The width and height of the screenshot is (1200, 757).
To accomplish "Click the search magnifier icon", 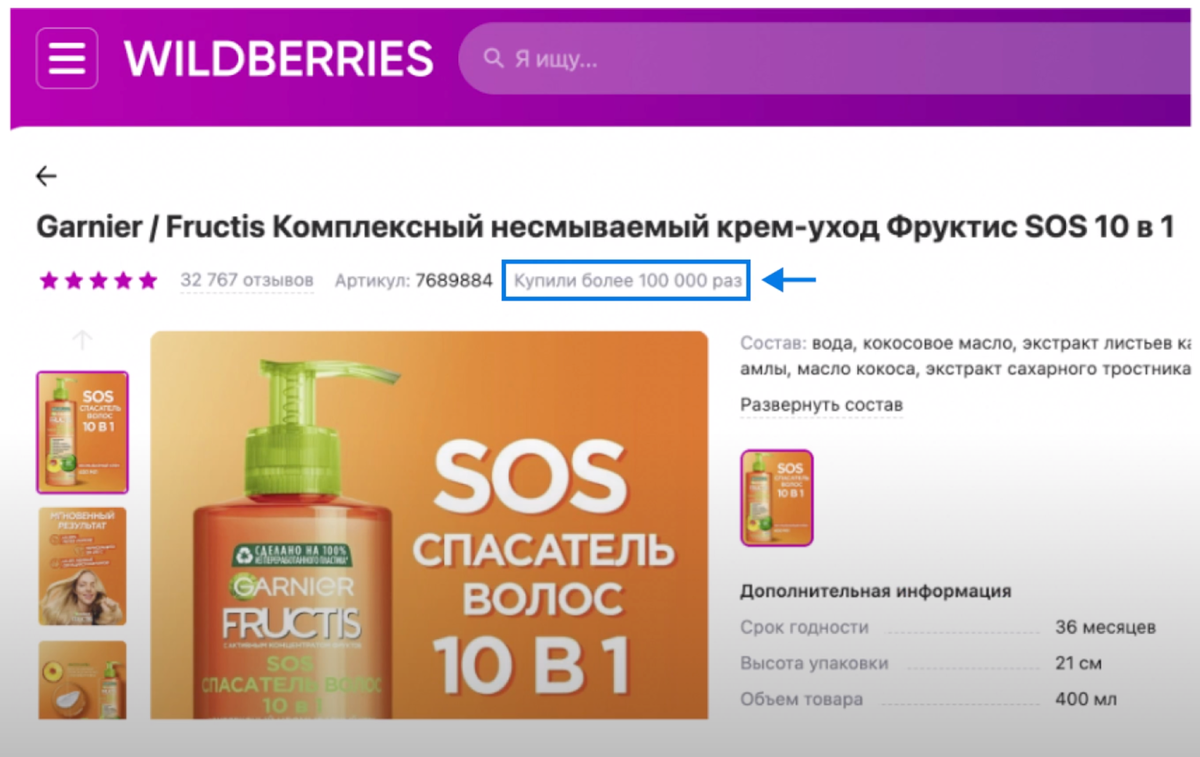I will (x=493, y=58).
